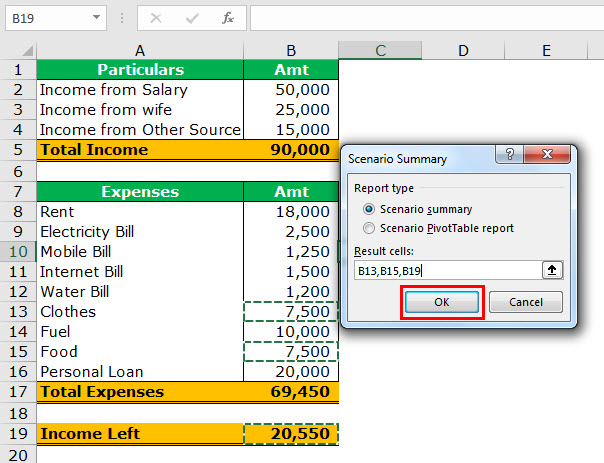
Task: Select row 17 header
Action: [18, 392]
